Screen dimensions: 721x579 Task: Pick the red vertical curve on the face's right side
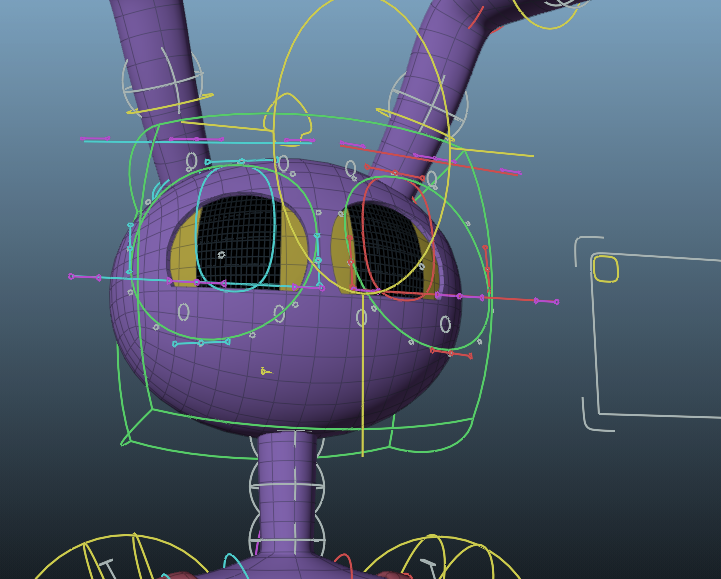tap(486, 269)
